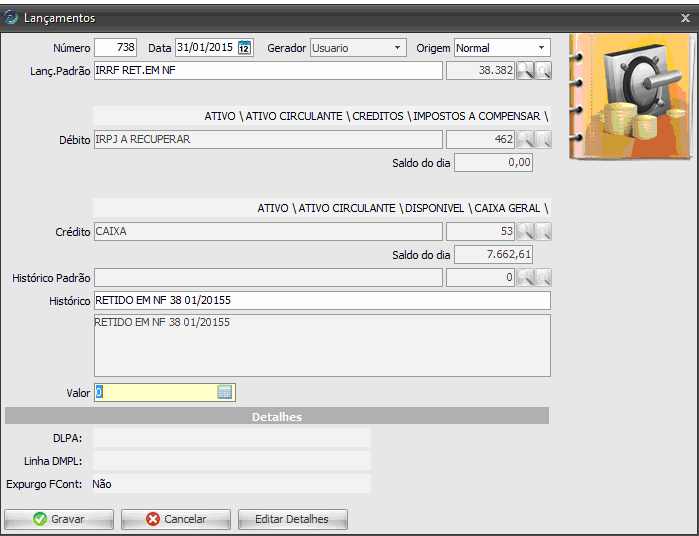Viewport: 699px width, 536px height.
Task: Click the Crédito account code 53
Action: click(x=481, y=231)
